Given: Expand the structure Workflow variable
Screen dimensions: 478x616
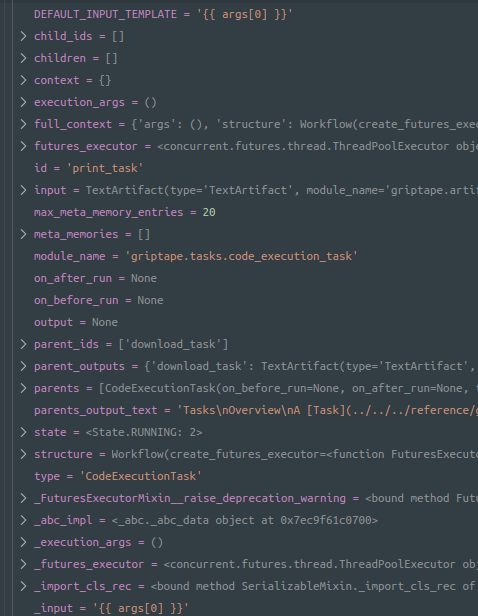Looking at the screenshot, I should tap(23, 454).
